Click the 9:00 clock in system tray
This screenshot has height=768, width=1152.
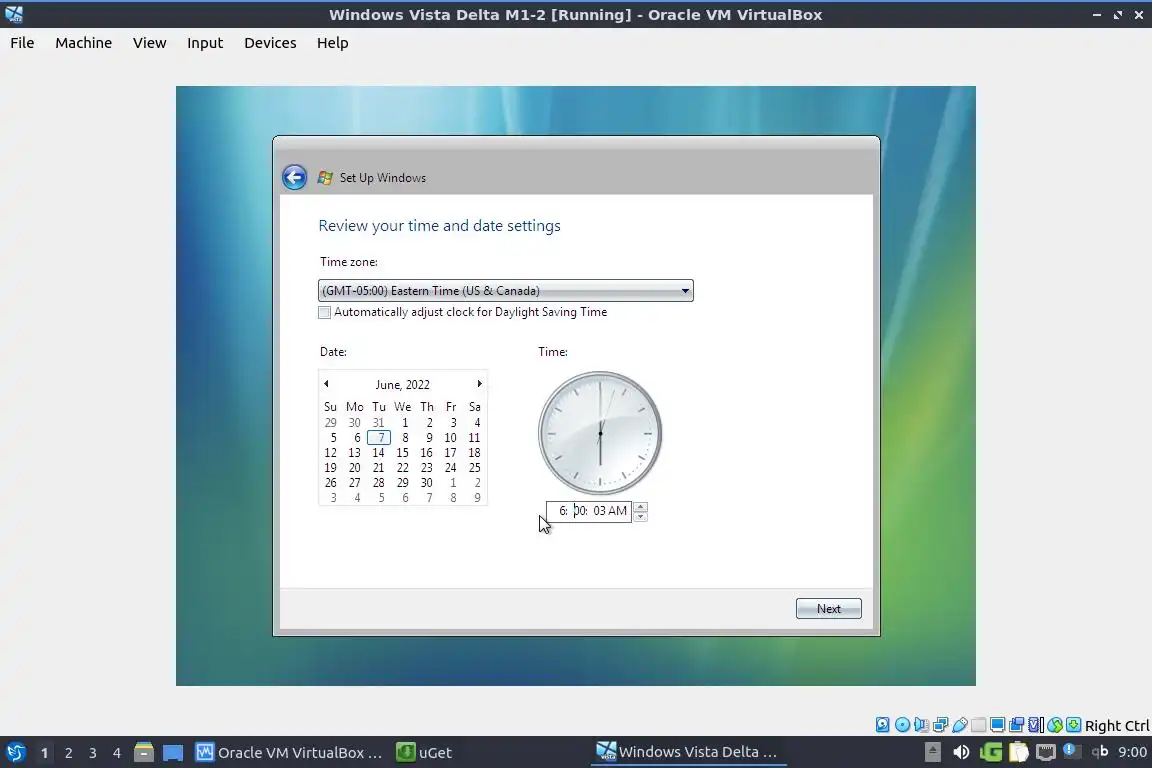pyautogui.click(x=1132, y=752)
